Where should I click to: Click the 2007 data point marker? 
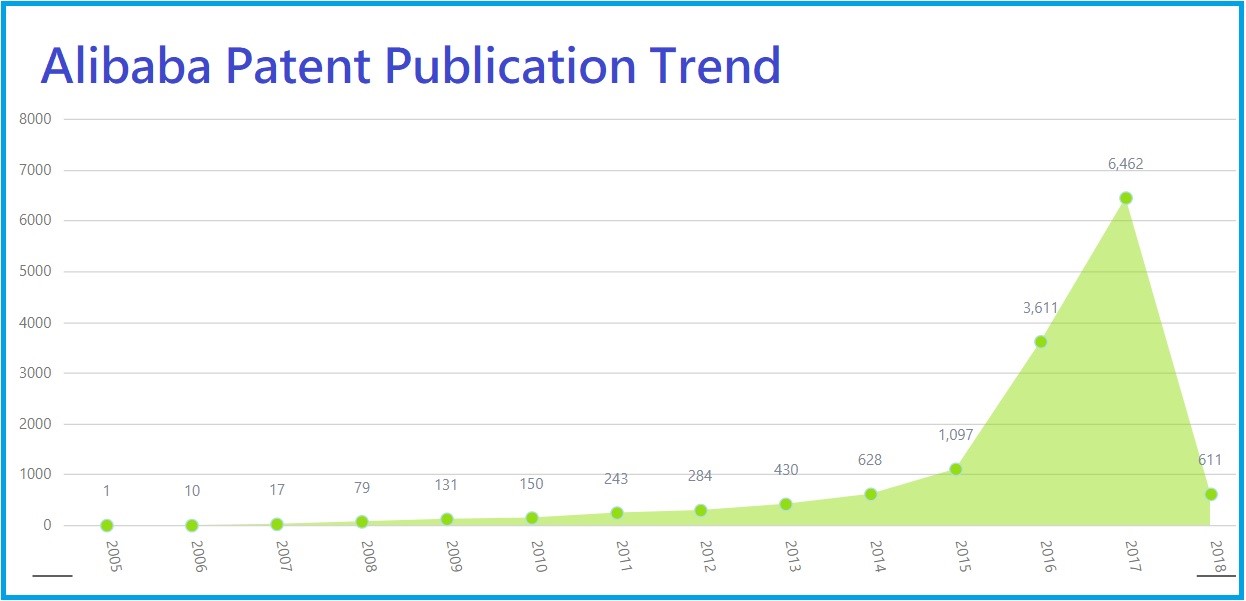click(x=277, y=525)
